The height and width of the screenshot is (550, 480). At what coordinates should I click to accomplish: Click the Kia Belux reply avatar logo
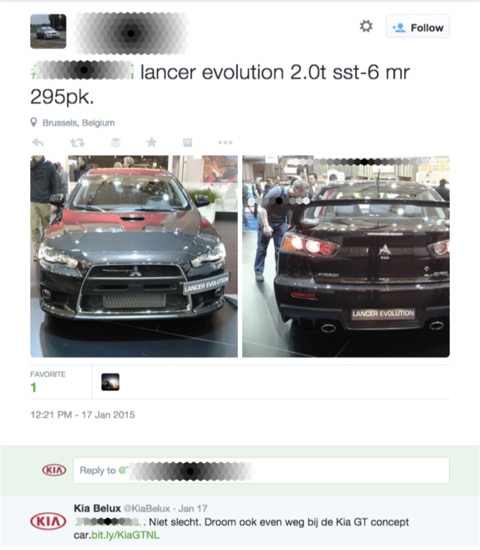click(x=48, y=521)
